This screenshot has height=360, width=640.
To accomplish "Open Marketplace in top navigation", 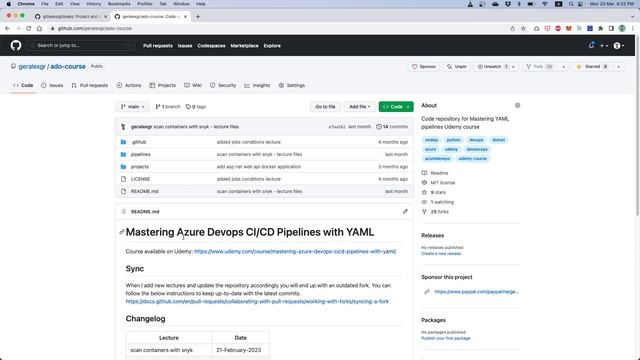I will 244,46.
